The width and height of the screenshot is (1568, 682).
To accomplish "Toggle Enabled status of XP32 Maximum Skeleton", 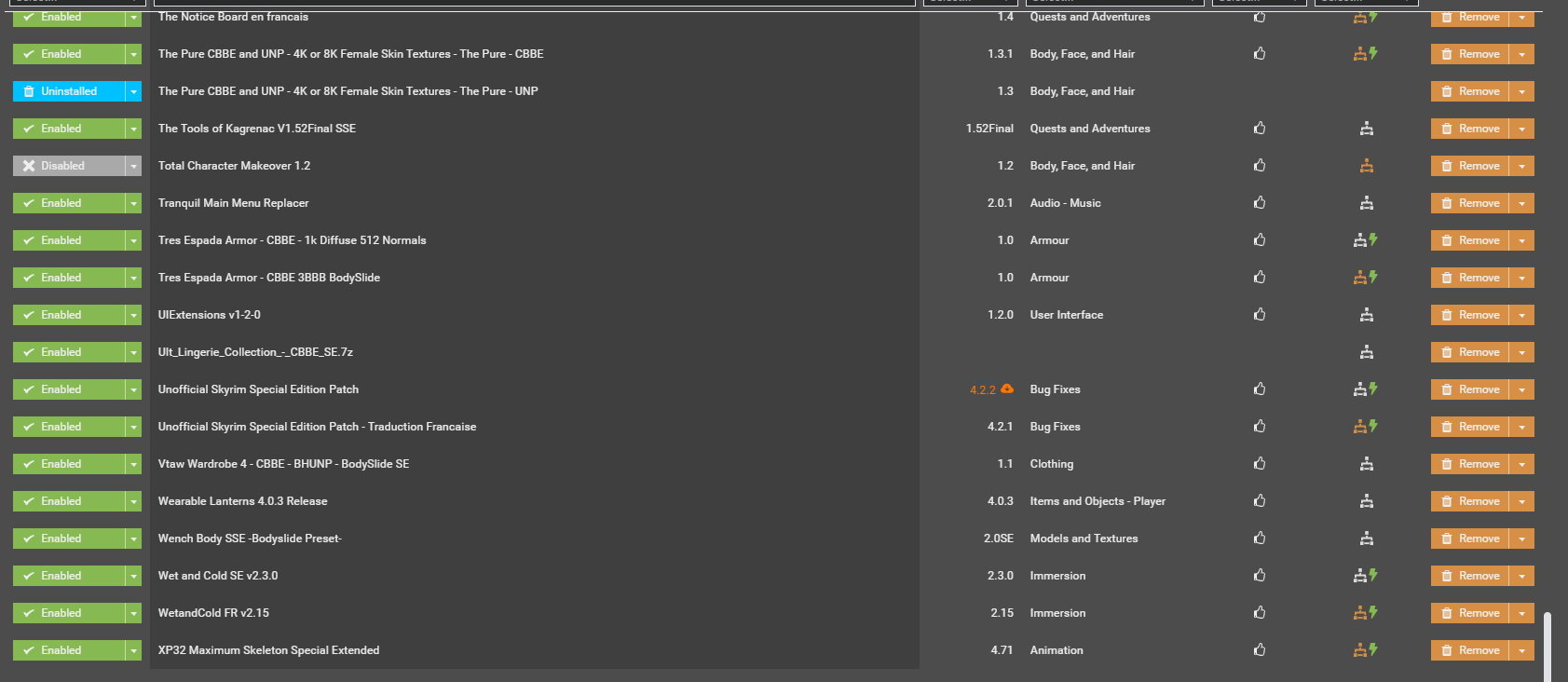I will pyautogui.click(x=69, y=650).
